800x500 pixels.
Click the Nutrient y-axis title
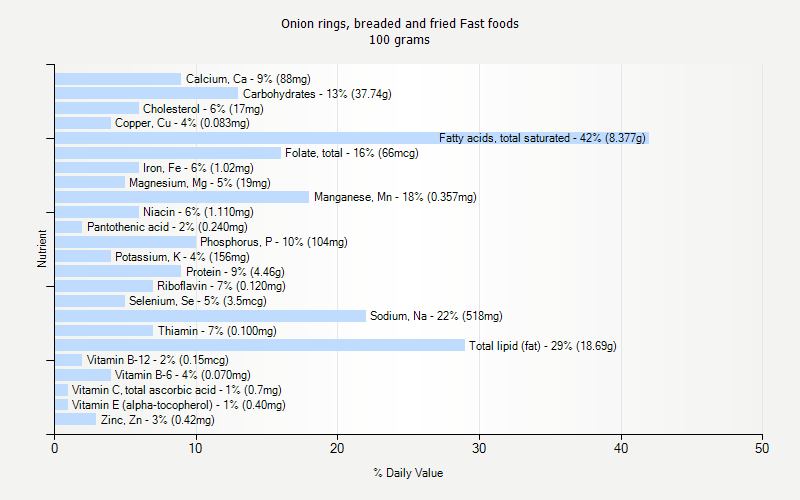click(42, 248)
